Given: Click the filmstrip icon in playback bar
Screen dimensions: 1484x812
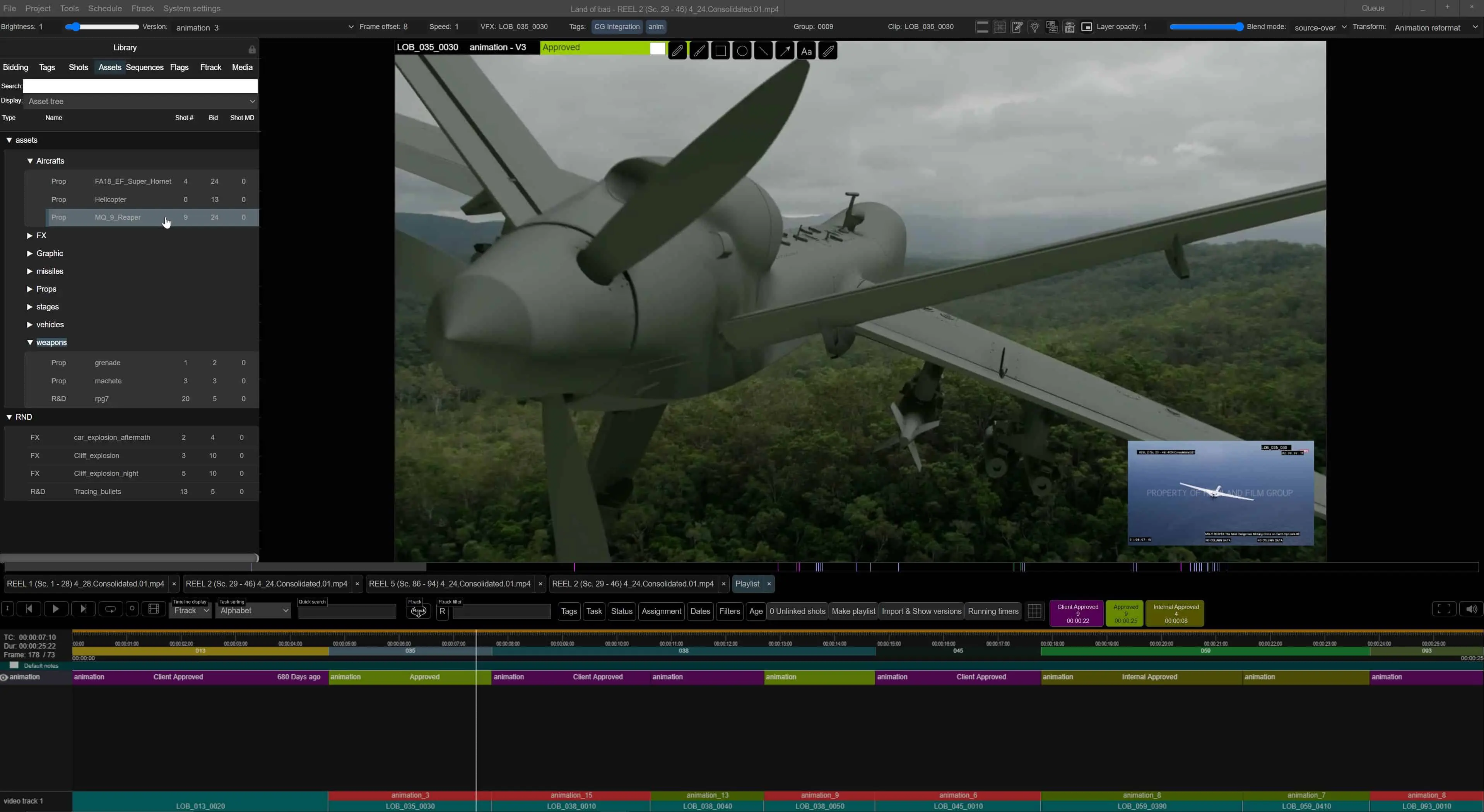Looking at the screenshot, I should click(x=153, y=609).
